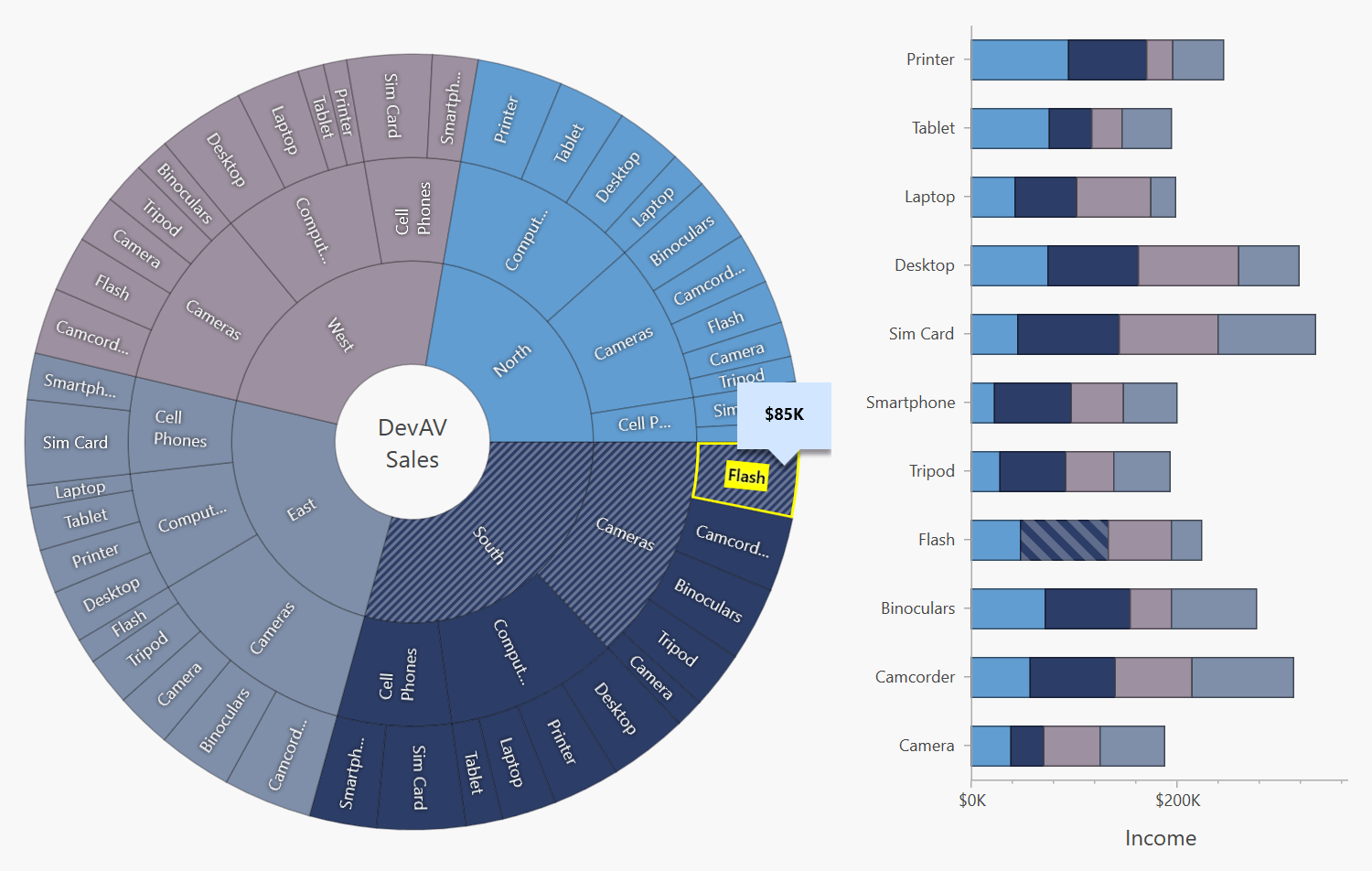Select the truncated 'Cell P...' segment under North
Screen dimensions: 1372x871
(x=644, y=424)
